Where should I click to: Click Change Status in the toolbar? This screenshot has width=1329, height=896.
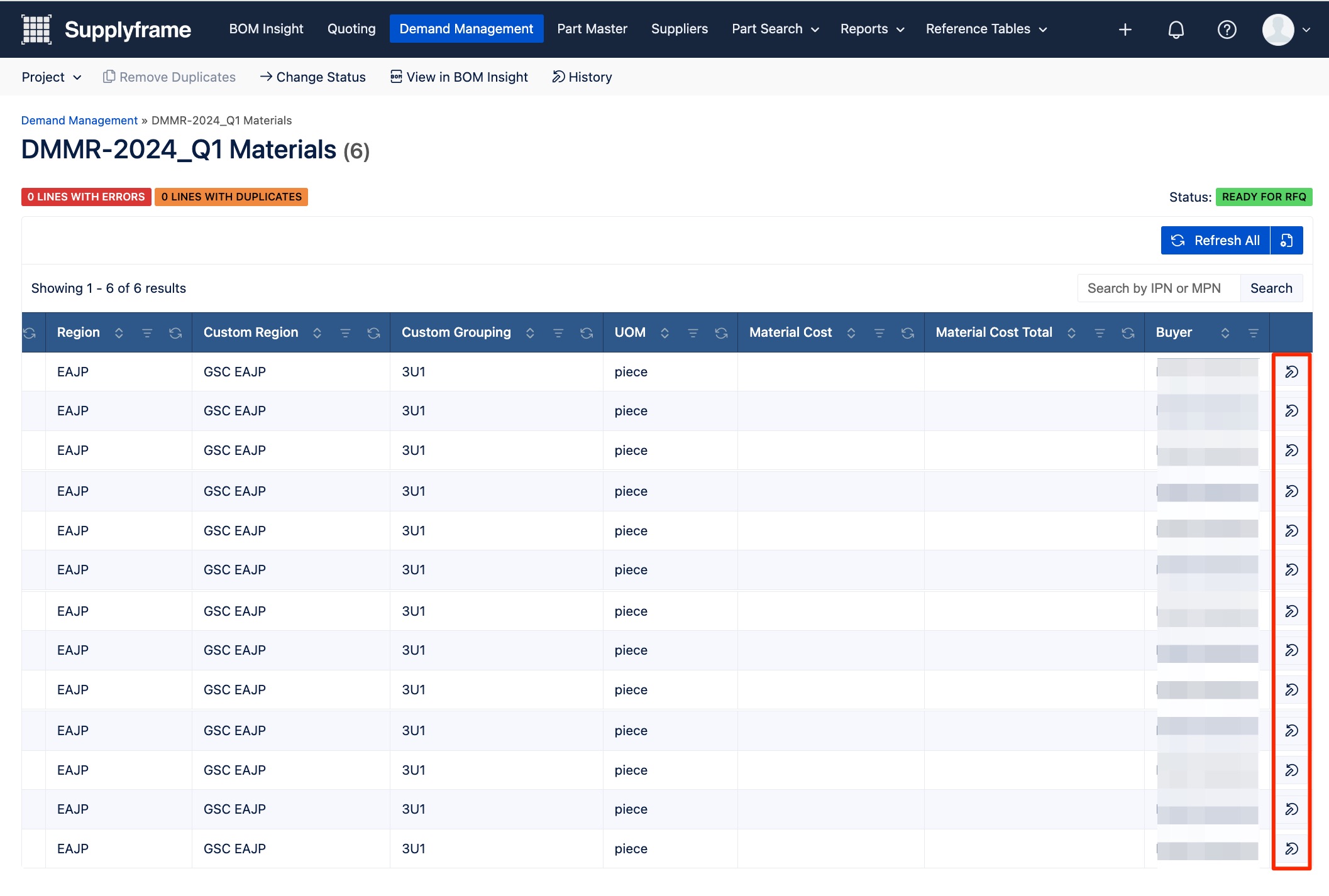[x=312, y=77]
